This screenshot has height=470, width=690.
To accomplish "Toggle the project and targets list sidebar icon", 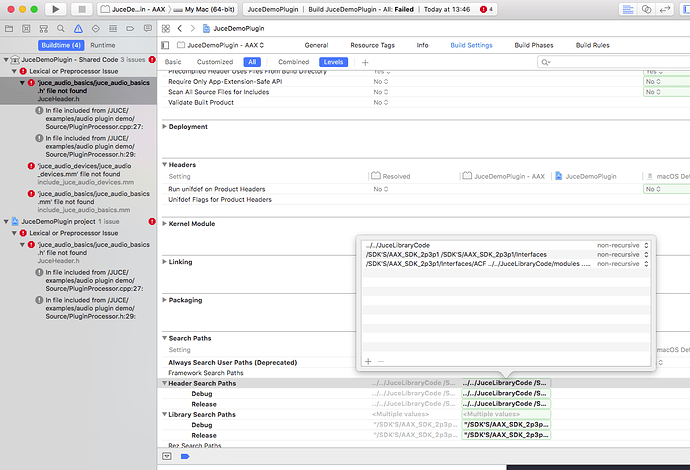I will point(165,45).
